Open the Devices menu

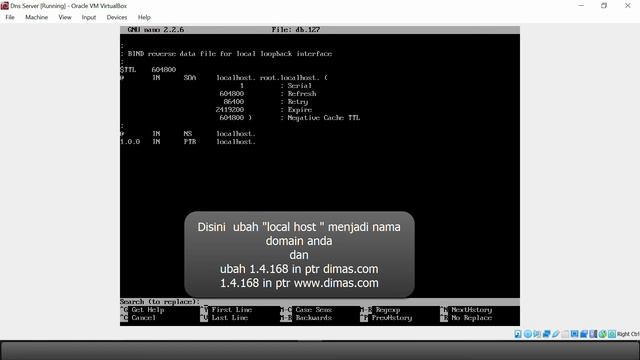pos(117,17)
